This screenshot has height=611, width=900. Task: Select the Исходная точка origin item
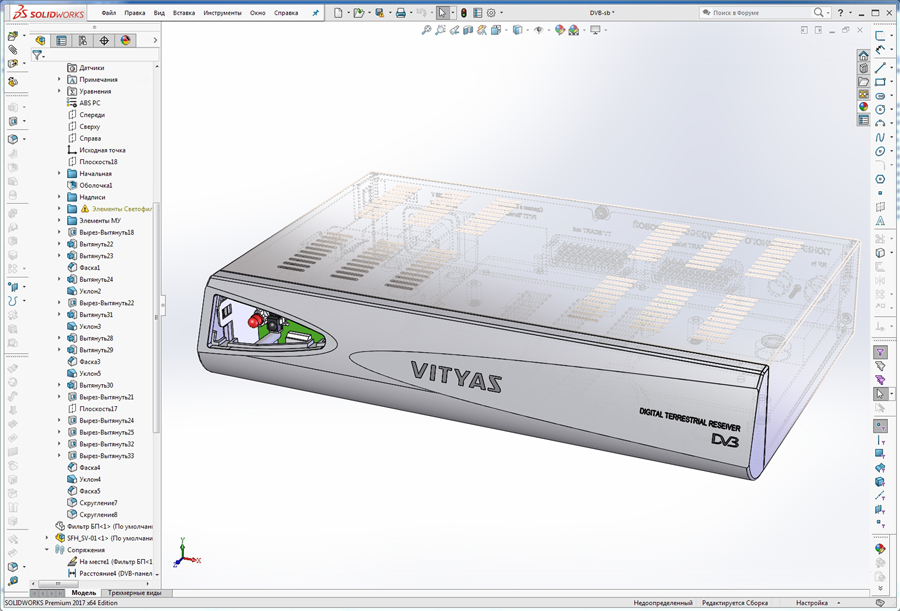pos(96,150)
